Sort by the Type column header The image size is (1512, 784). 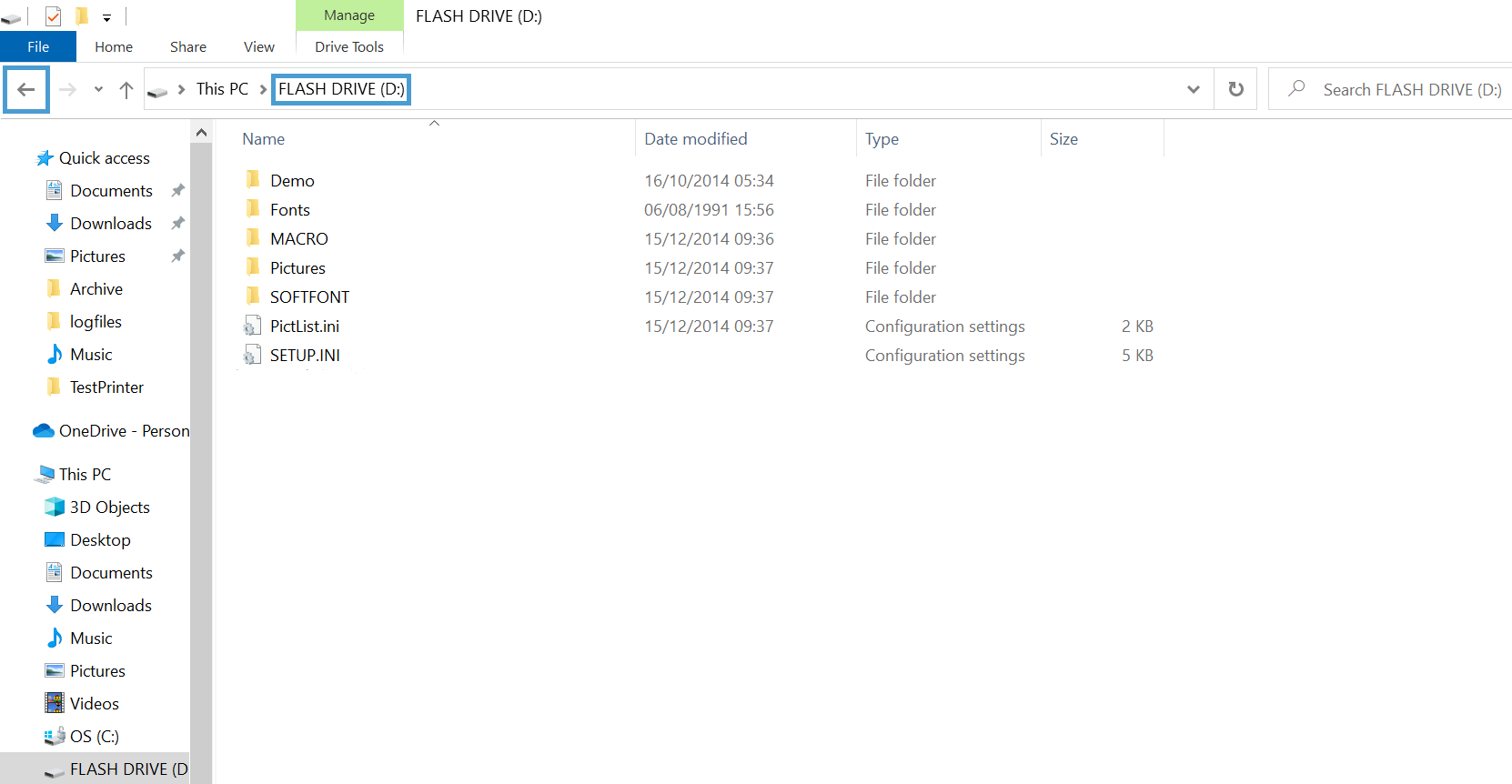882,139
